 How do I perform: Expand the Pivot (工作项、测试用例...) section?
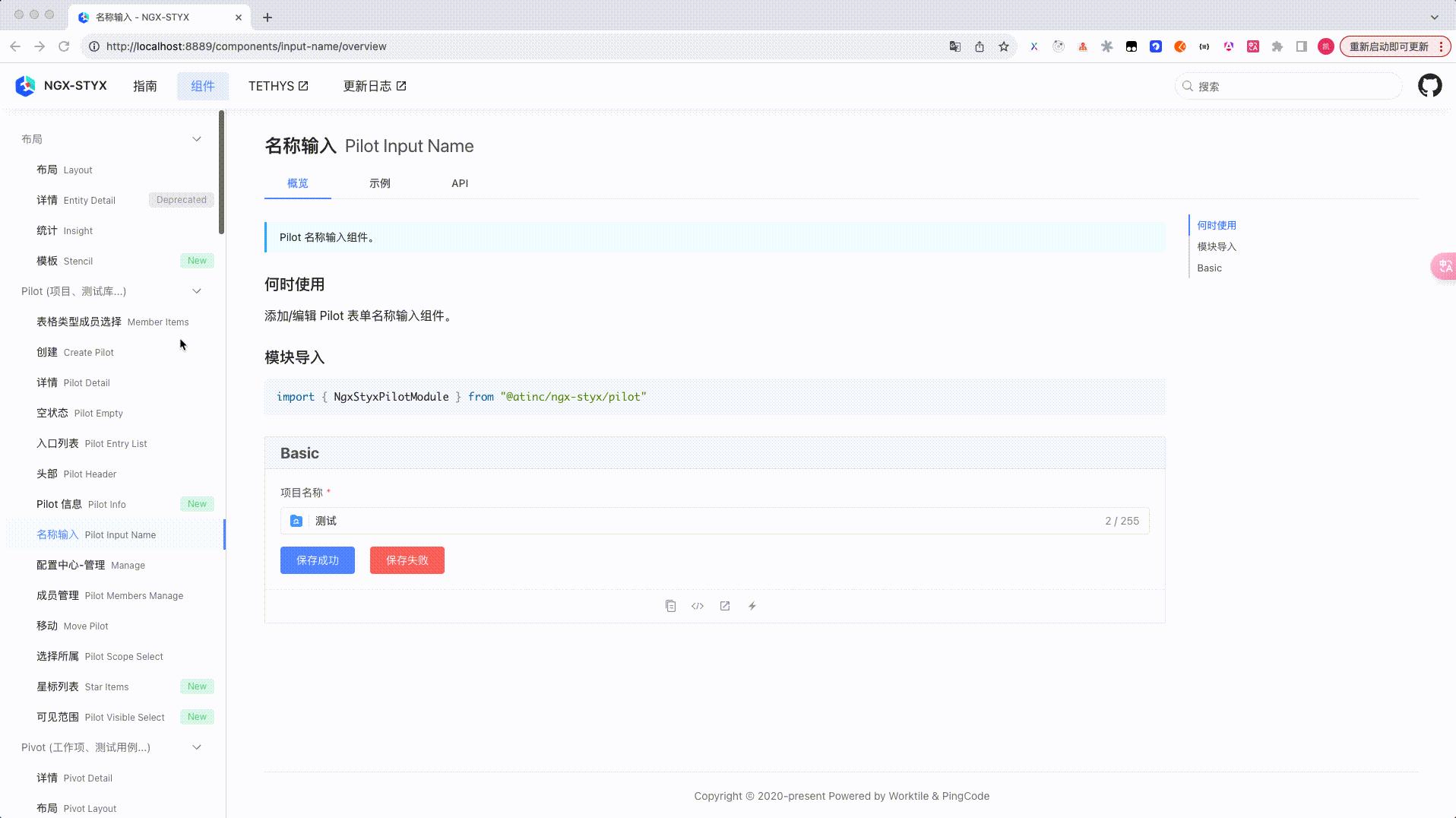(197, 747)
